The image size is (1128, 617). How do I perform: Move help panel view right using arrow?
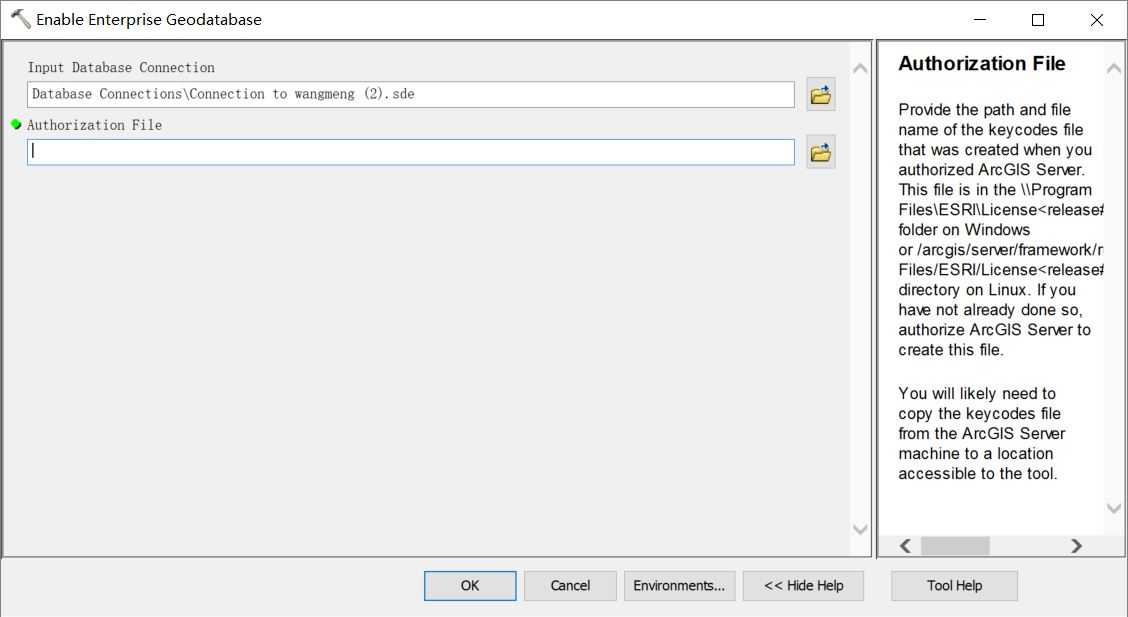[x=1076, y=546]
